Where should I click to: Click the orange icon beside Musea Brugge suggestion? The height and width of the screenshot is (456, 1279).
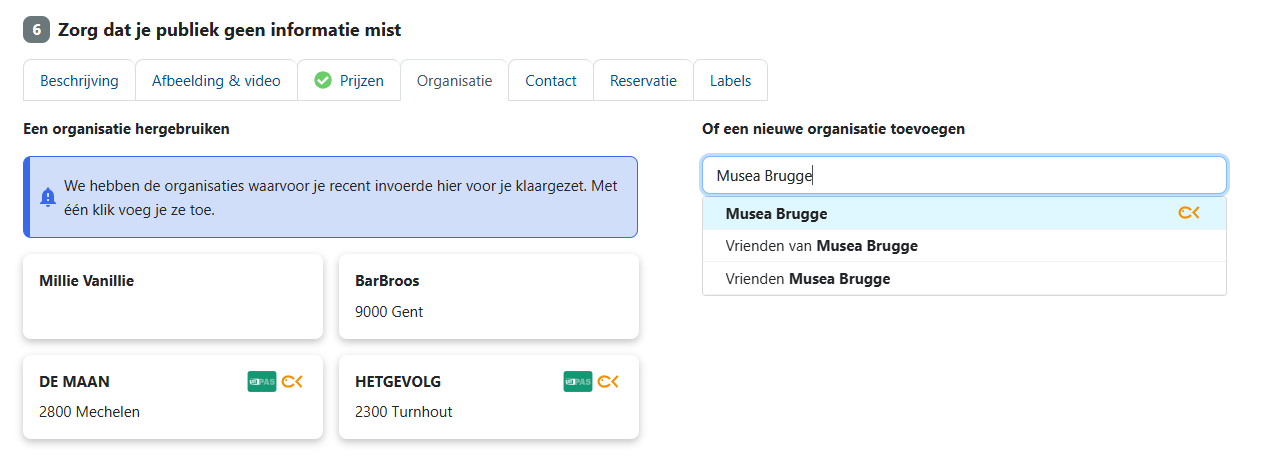[x=1188, y=213]
